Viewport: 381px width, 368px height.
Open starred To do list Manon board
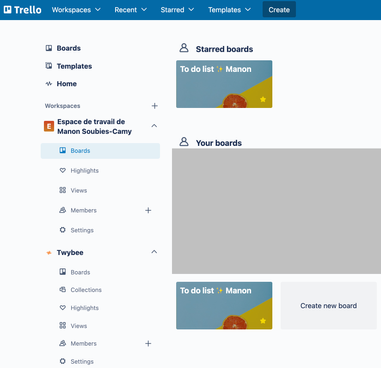(224, 84)
